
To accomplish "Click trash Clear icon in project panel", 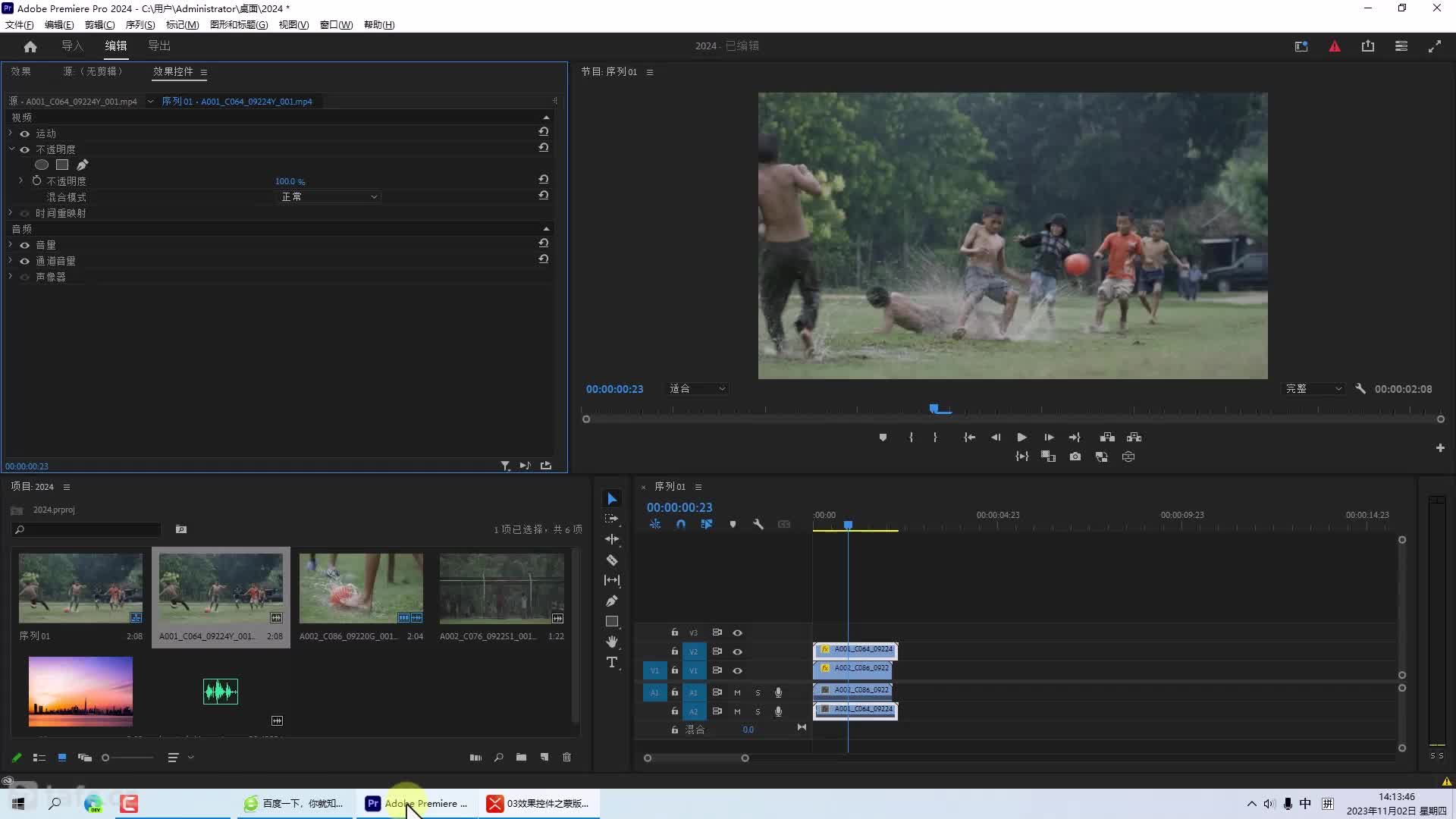I will pos(566,758).
